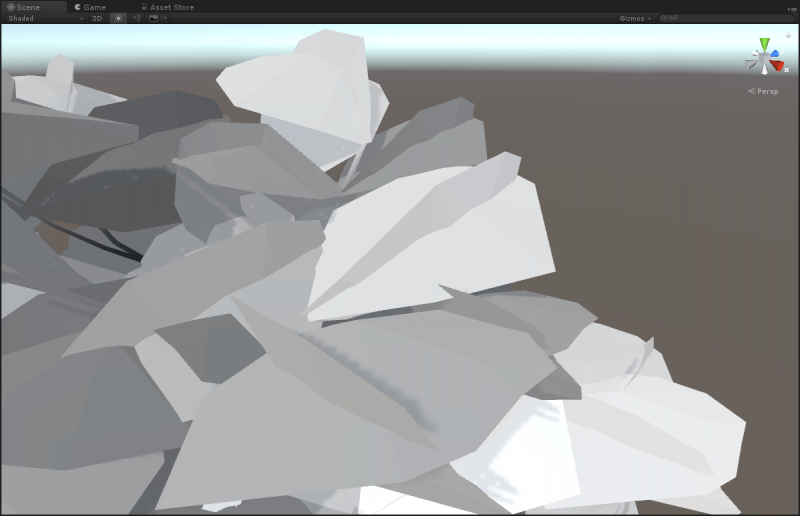Click the Persp projection label
Image resolution: width=800 pixels, height=516 pixels.
point(765,91)
